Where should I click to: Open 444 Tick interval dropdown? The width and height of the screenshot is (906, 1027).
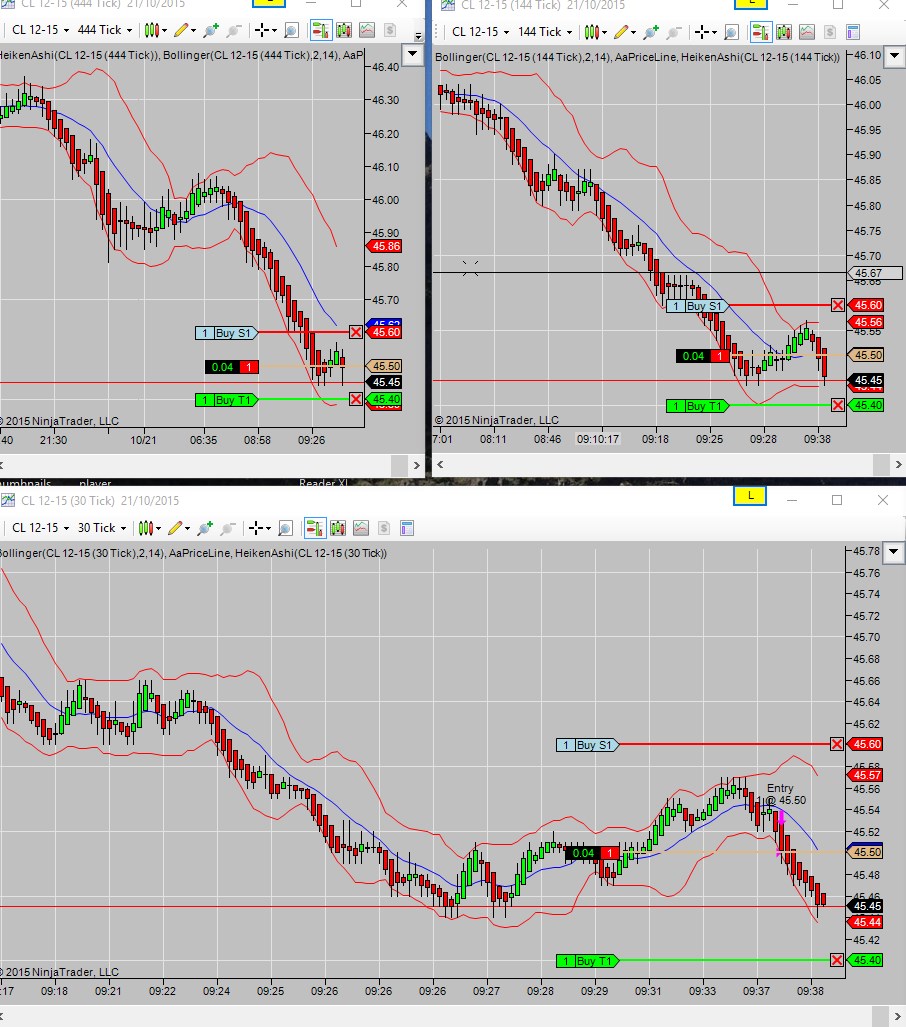[104, 30]
